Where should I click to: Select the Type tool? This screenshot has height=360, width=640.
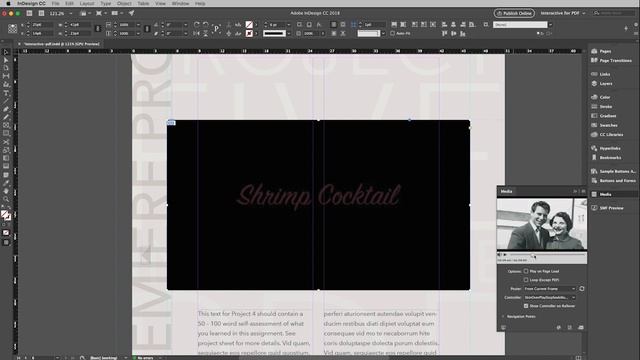6,93
